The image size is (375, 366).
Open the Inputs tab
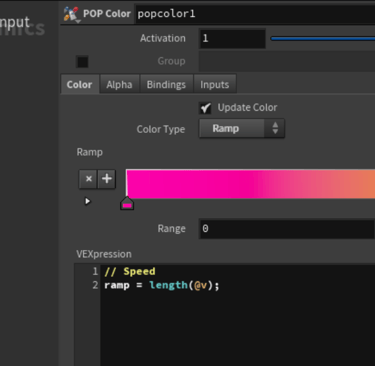click(215, 85)
